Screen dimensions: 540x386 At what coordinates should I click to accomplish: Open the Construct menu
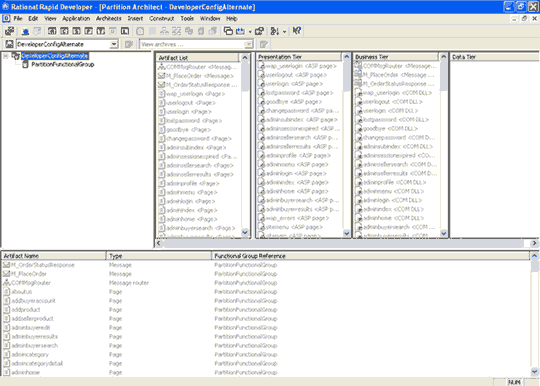(161, 18)
